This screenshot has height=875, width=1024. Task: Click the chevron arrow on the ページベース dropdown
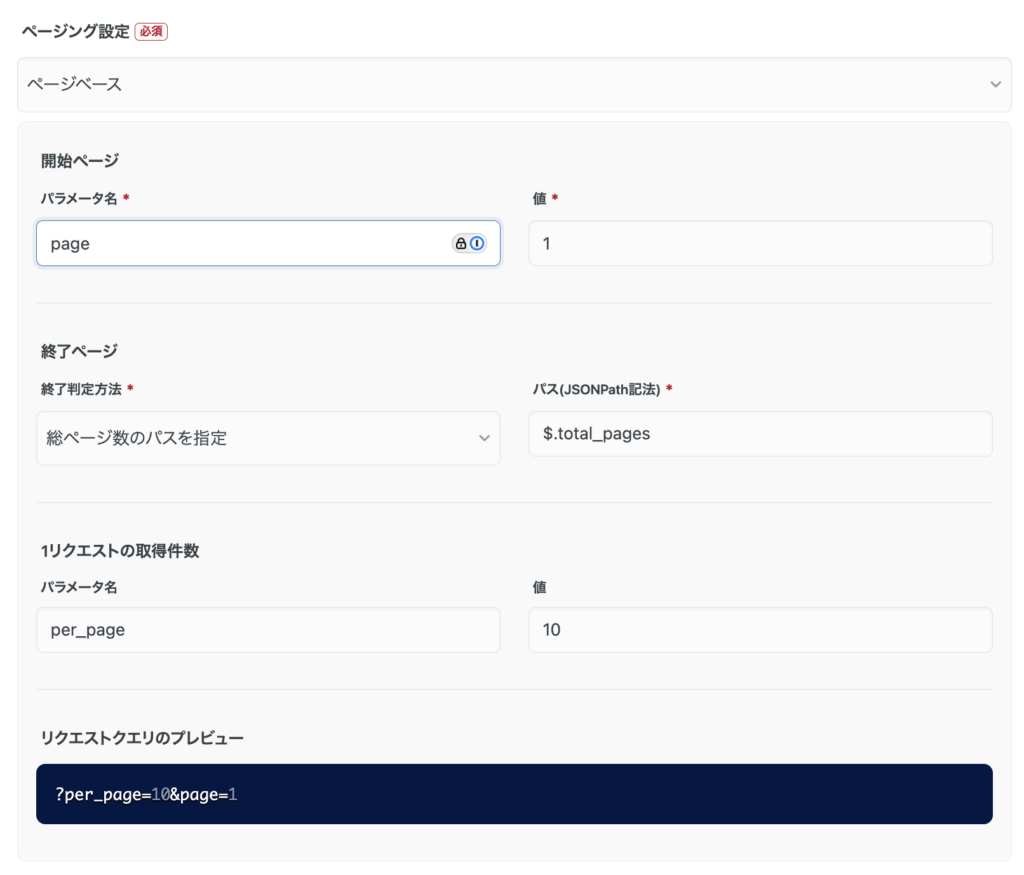tap(995, 85)
